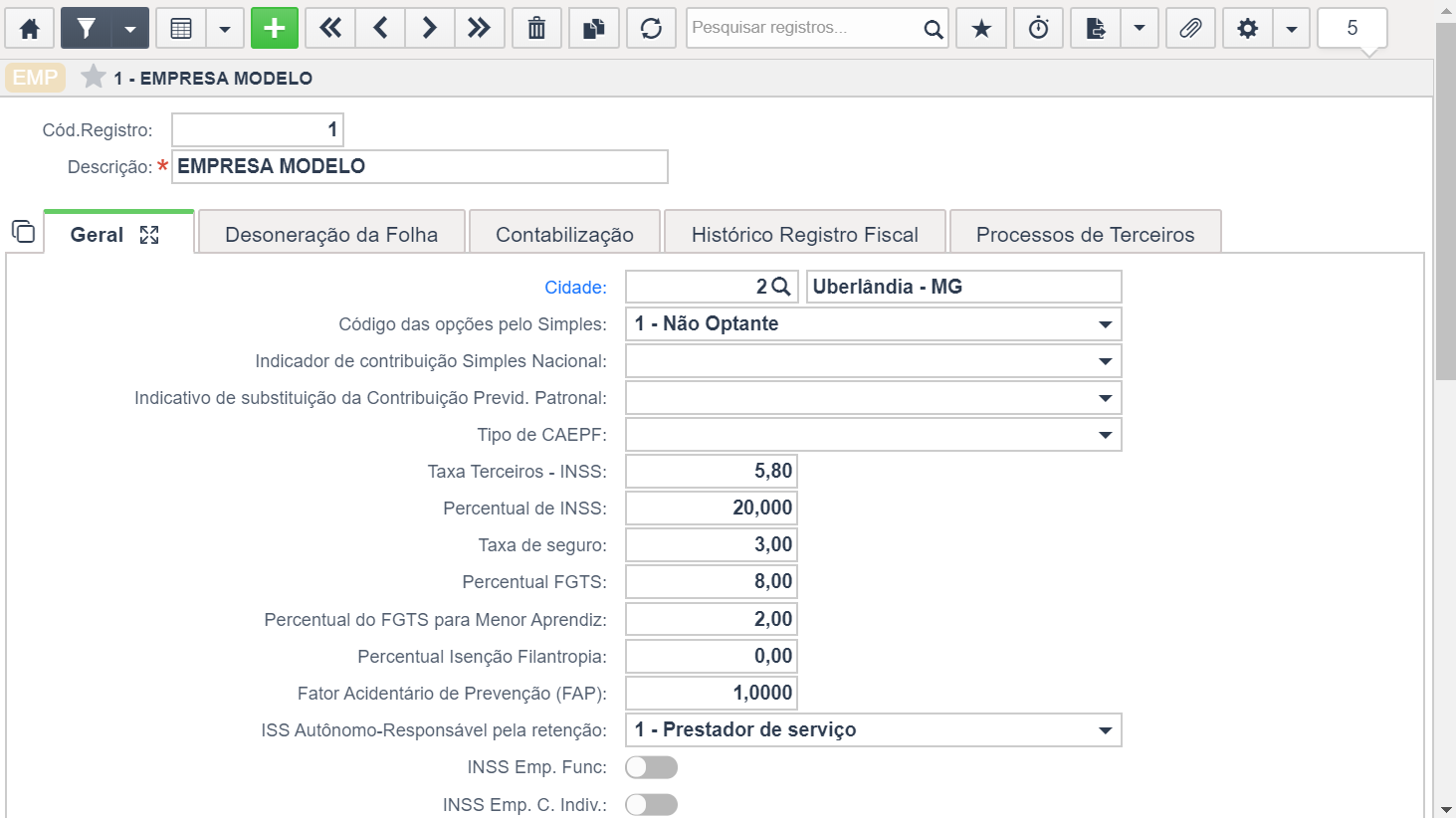Open Histórico Registro Fiscal tab
Viewport: 1456px width, 818px height.
tap(805, 234)
